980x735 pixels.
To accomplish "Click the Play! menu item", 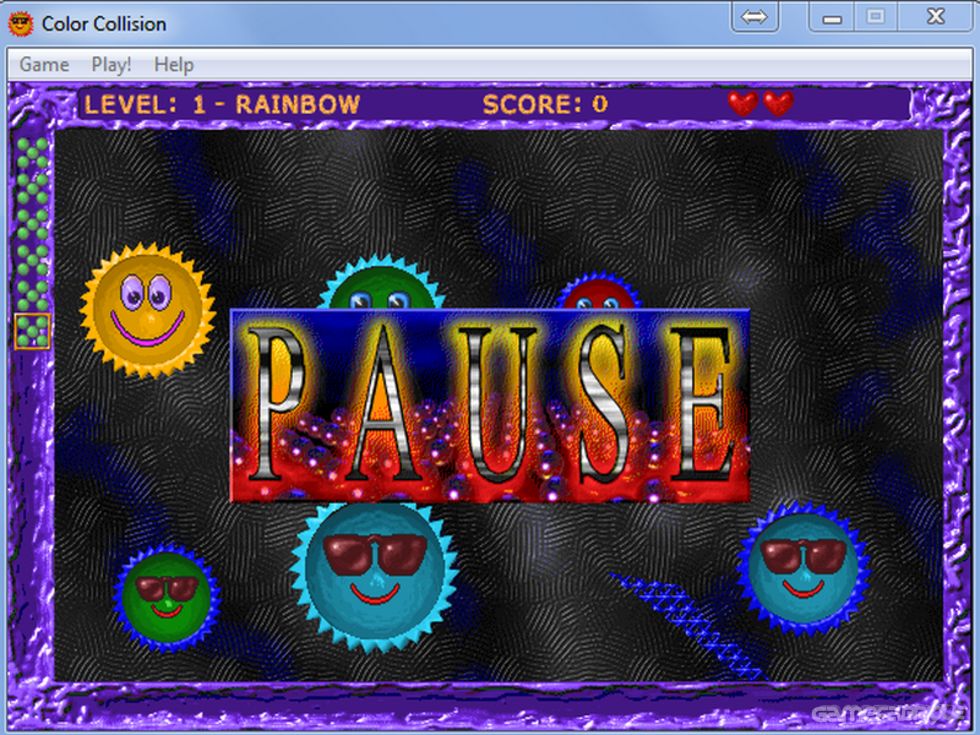I will (111, 64).
